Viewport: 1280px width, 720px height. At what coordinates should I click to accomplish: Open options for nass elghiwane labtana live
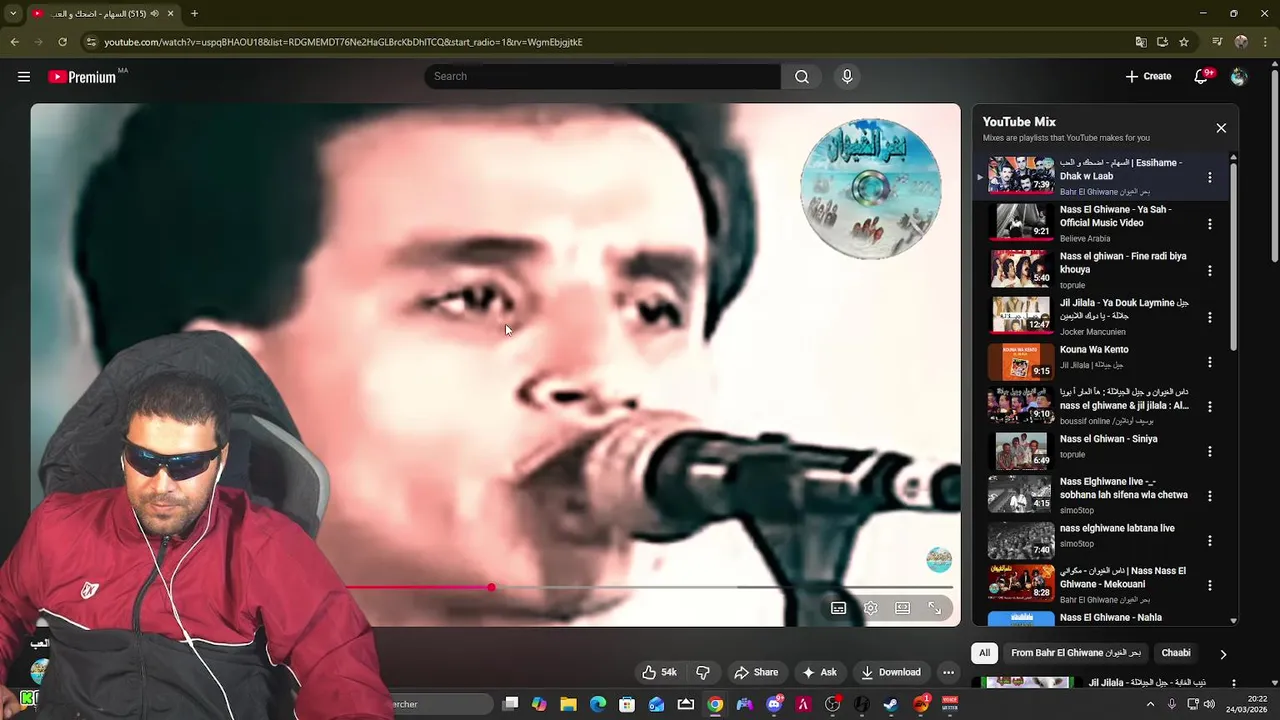point(1209,541)
